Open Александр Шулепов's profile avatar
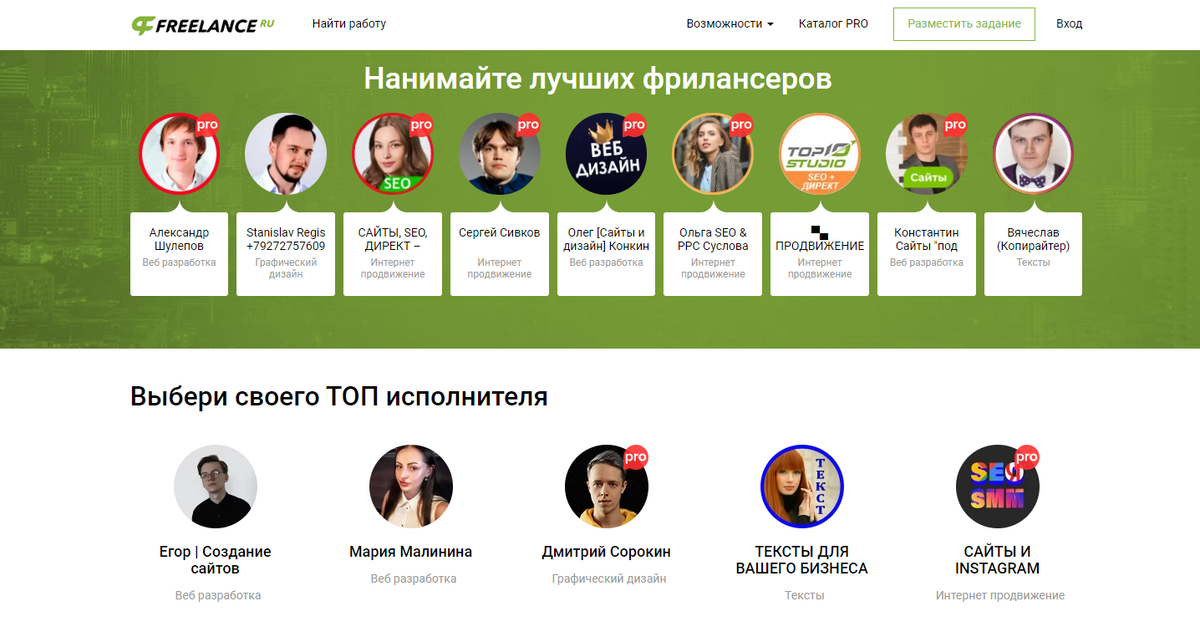The height and width of the screenshot is (637, 1200). coord(180,153)
